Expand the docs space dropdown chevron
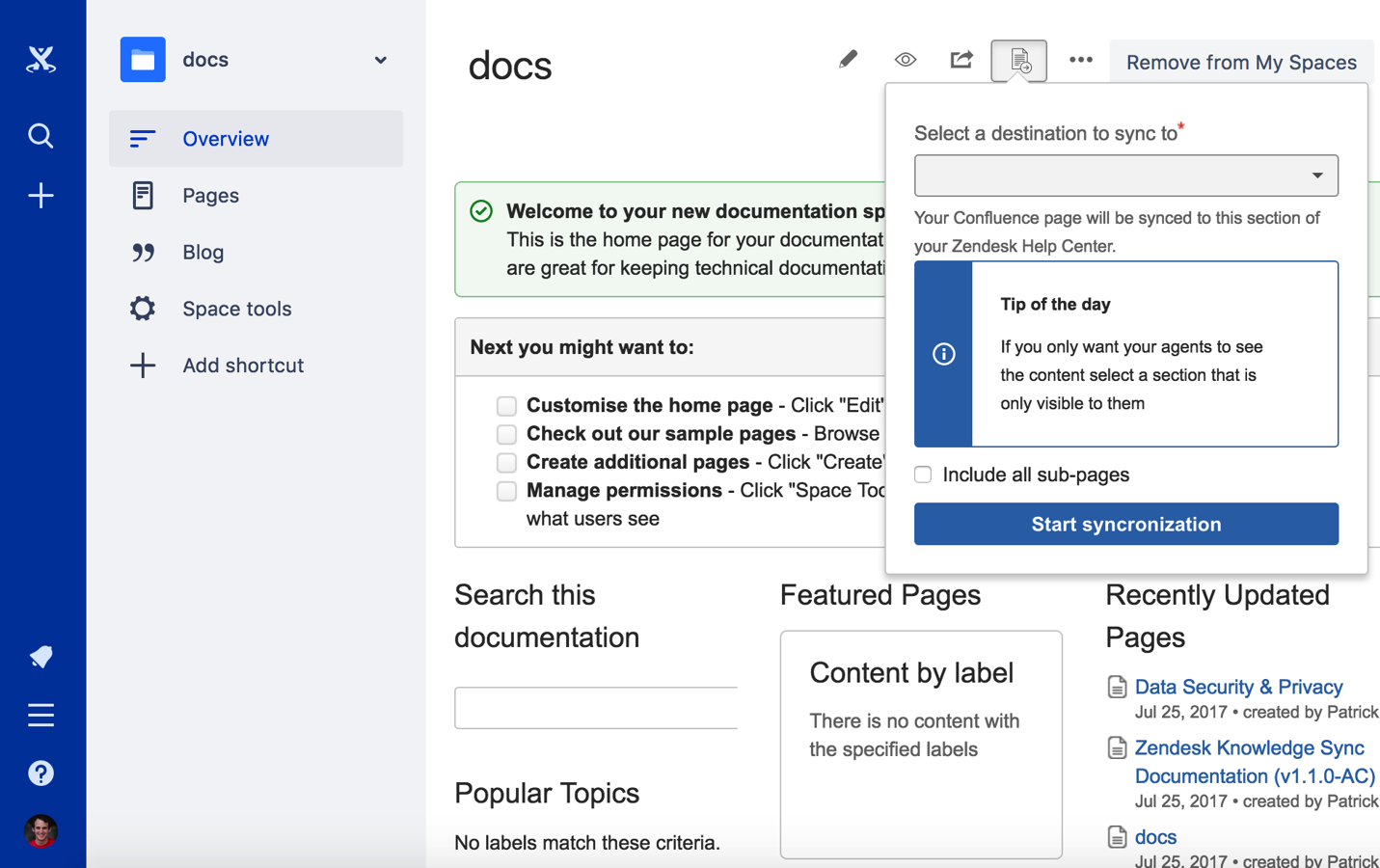This screenshot has width=1380, height=868. click(381, 60)
